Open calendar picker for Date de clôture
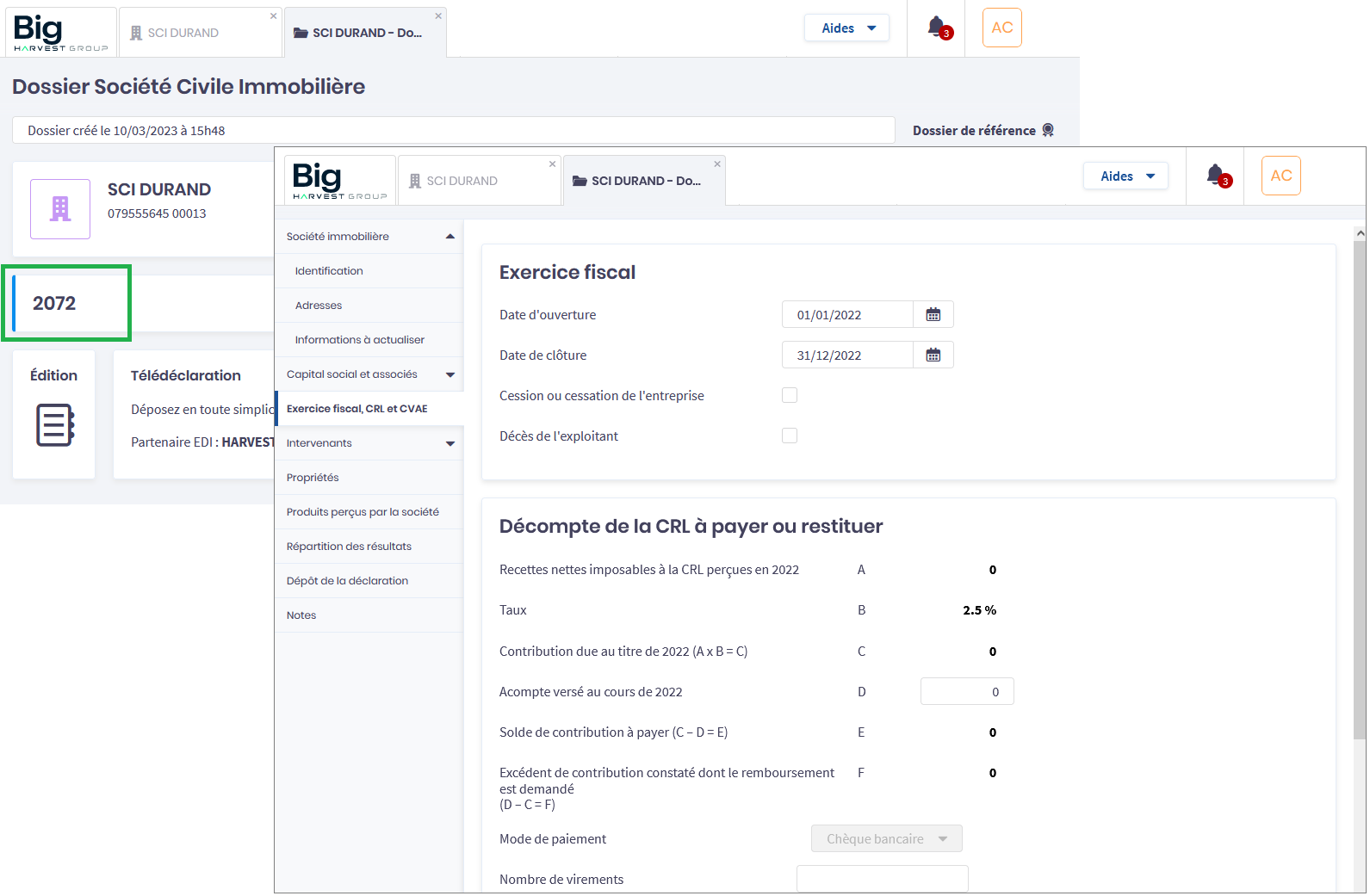1370x896 pixels. (933, 355)
